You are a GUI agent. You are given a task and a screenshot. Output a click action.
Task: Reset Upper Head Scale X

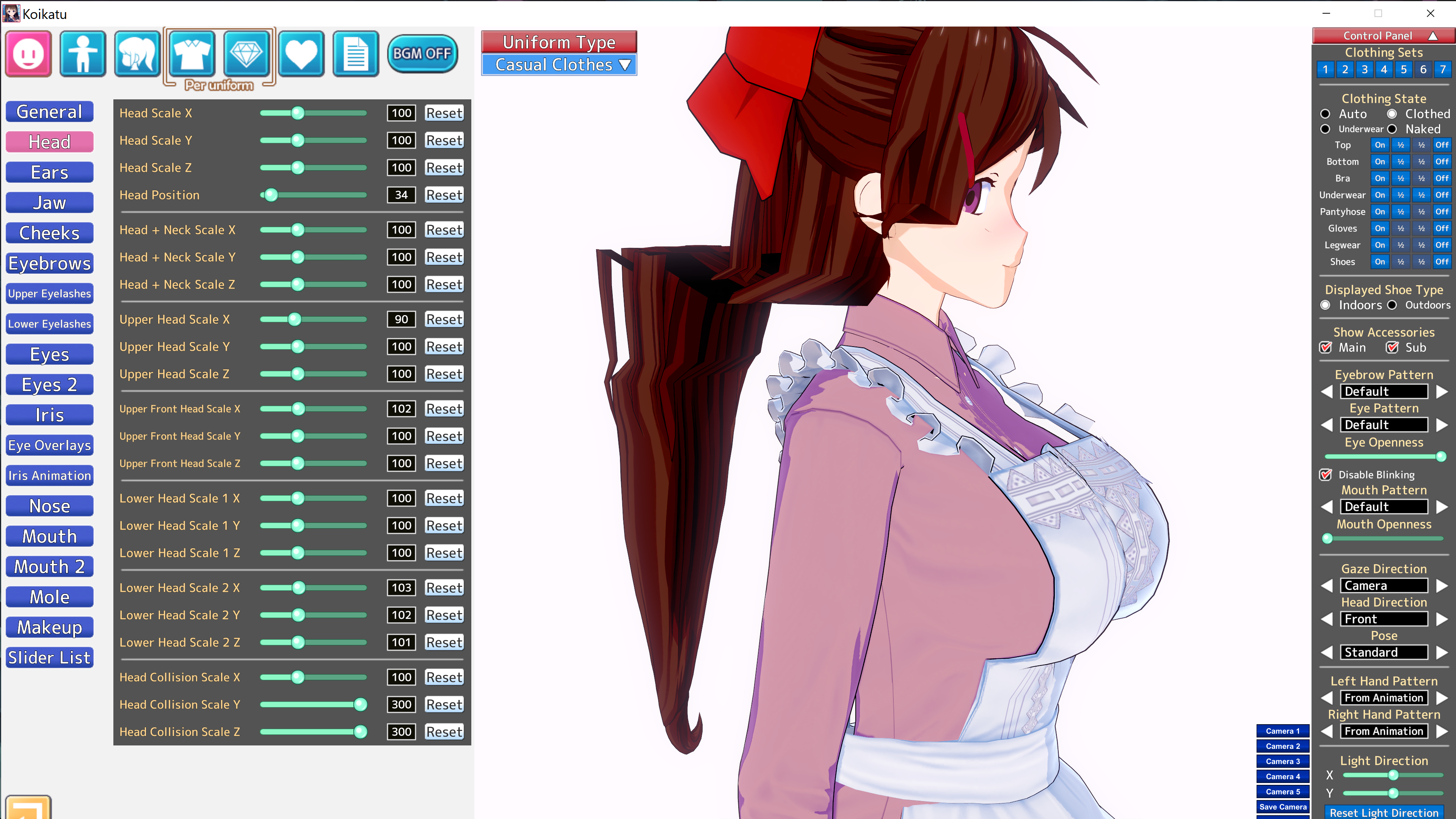(444, 319)
